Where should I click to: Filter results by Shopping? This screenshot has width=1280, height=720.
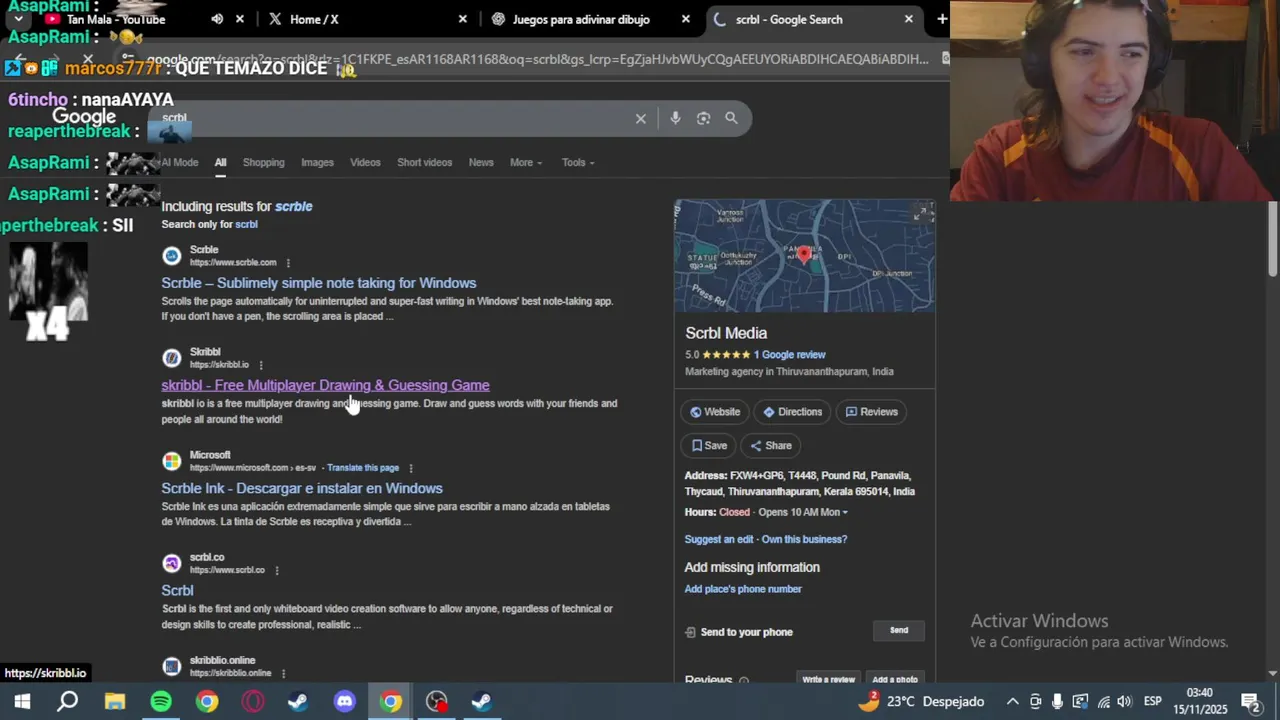tap(263, 163)
